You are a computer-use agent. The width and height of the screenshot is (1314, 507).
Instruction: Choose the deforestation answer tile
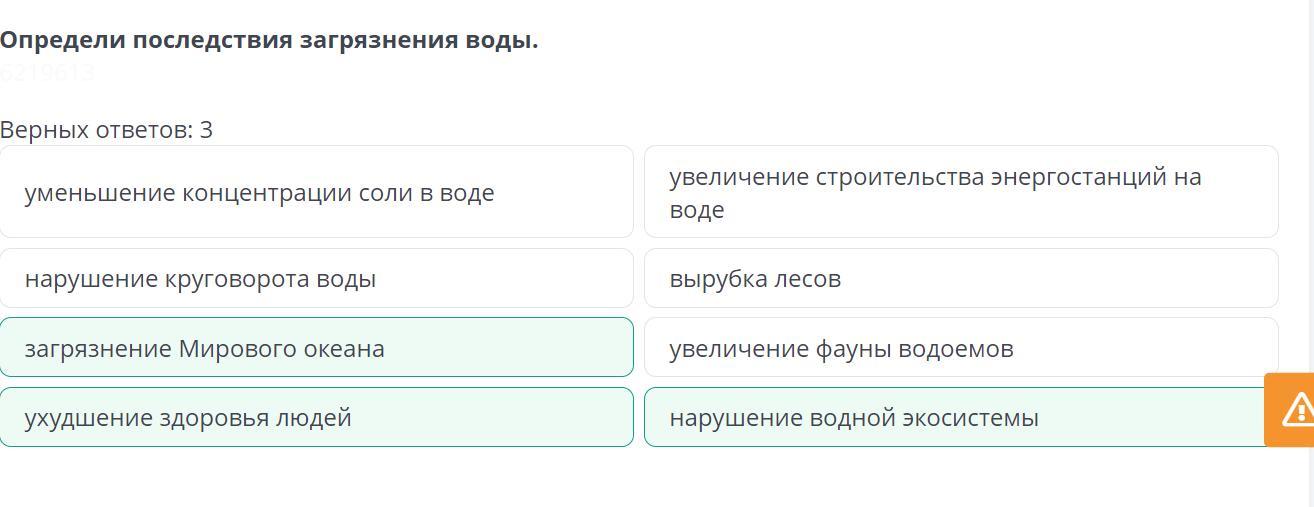[960, 278]
